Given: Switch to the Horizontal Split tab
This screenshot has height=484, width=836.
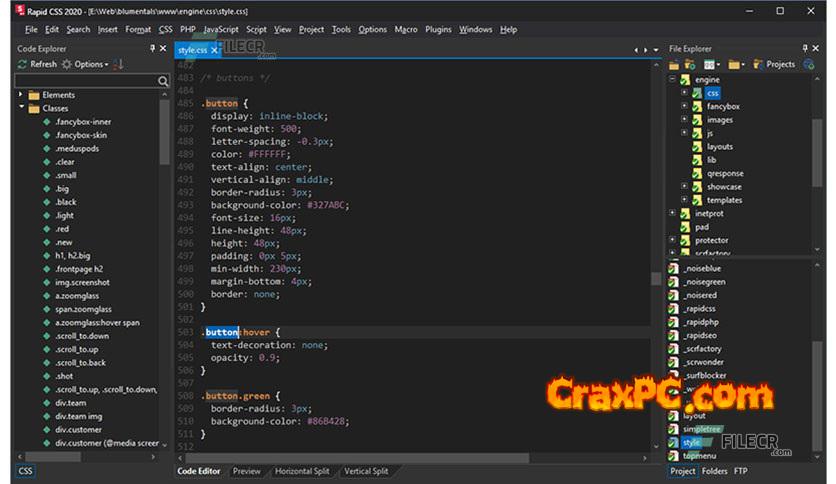Looking at the screenshot, I should [301, 471].
